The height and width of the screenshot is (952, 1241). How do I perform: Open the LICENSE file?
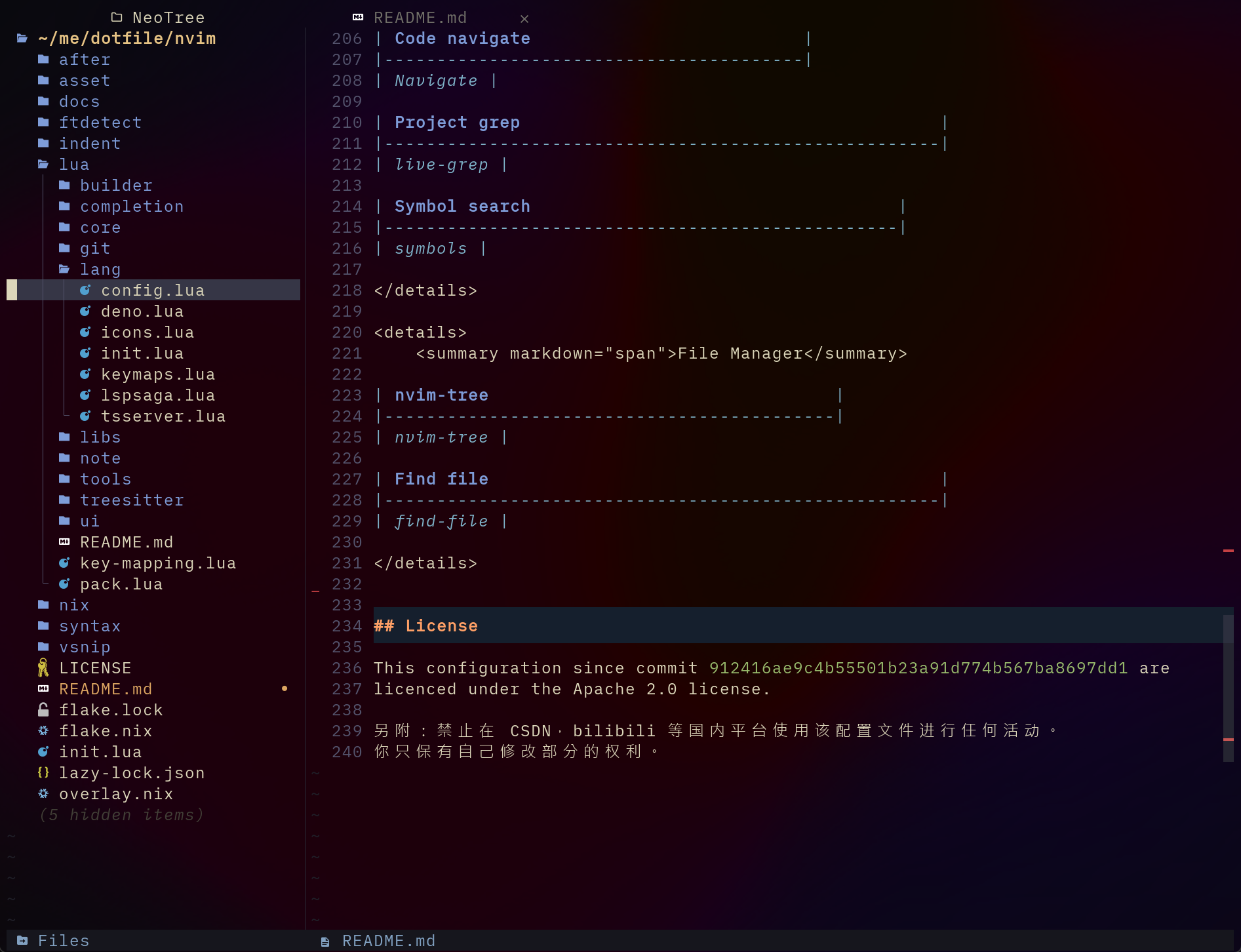pos(95,668)
